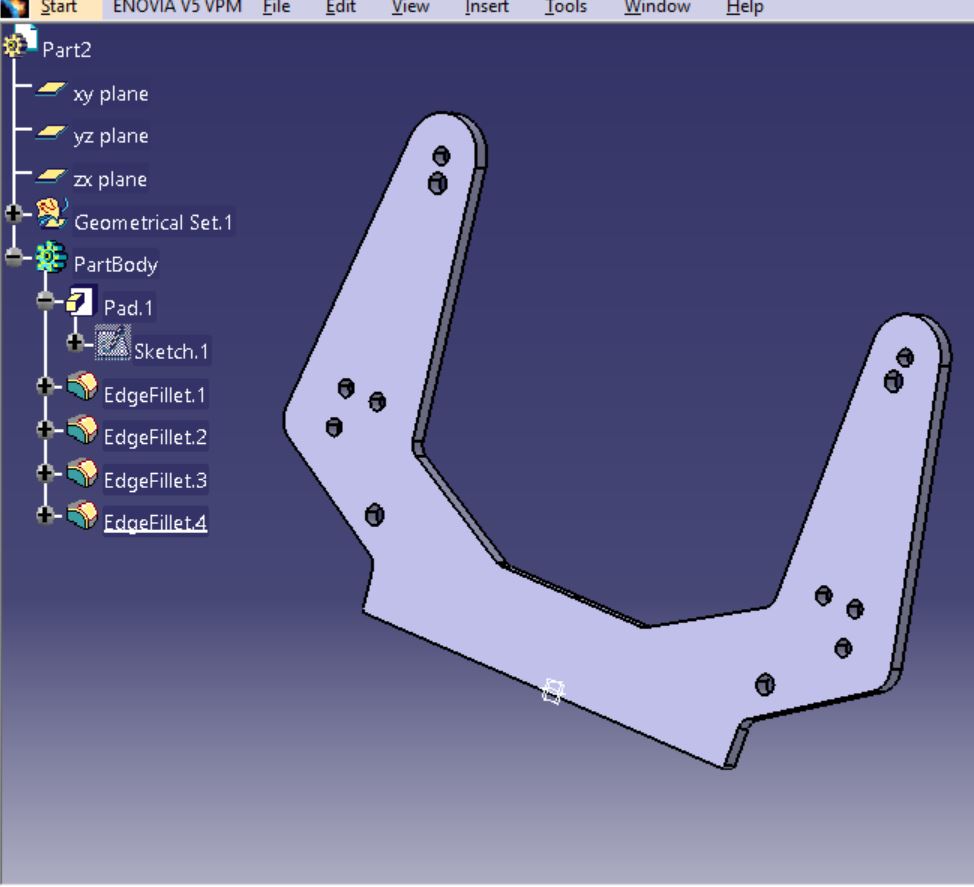Open the View menu
This screenshot has width=974, height=887.
411,7
